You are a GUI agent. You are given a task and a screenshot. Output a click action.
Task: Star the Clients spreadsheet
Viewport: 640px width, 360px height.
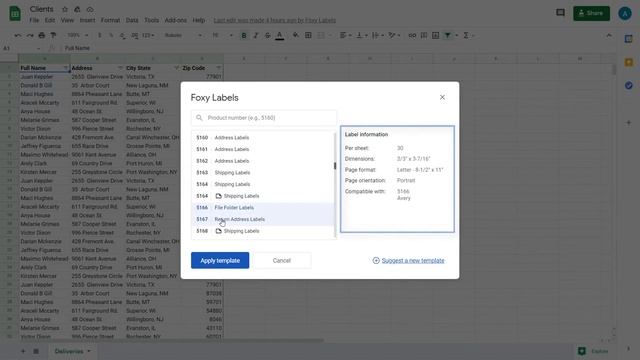coord(65,9)
